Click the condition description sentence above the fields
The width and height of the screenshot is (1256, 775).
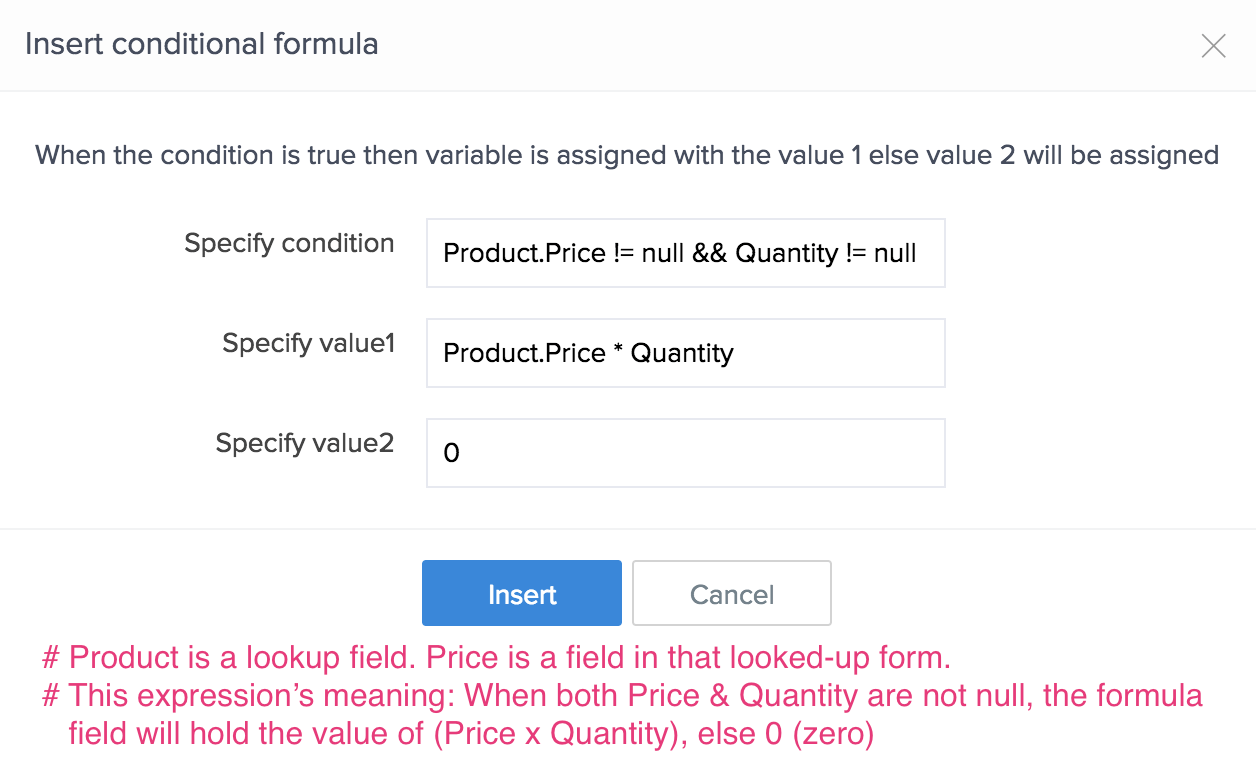coord(626,156)
